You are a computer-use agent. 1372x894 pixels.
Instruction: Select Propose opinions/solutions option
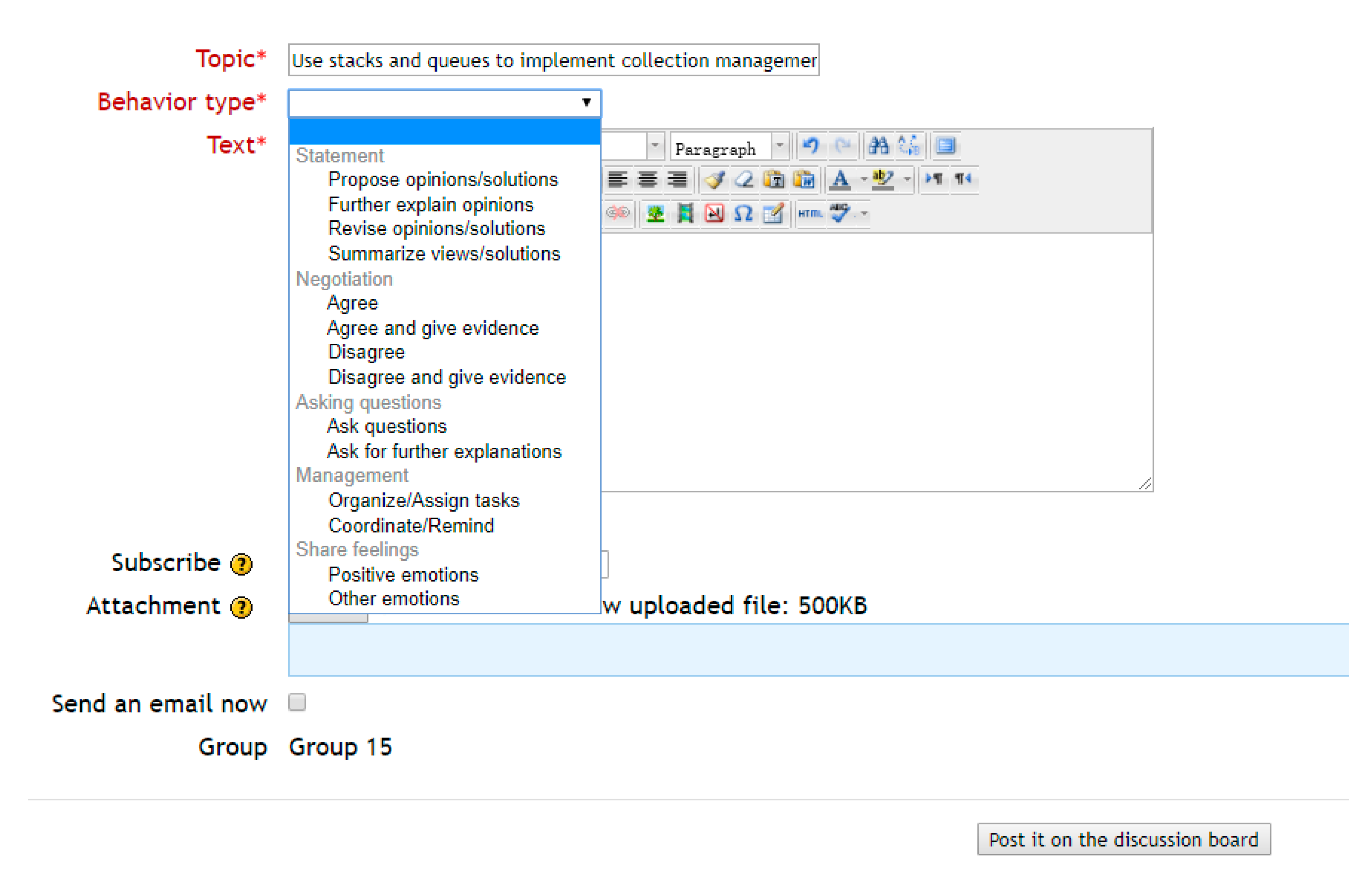[x=443, y=180]
